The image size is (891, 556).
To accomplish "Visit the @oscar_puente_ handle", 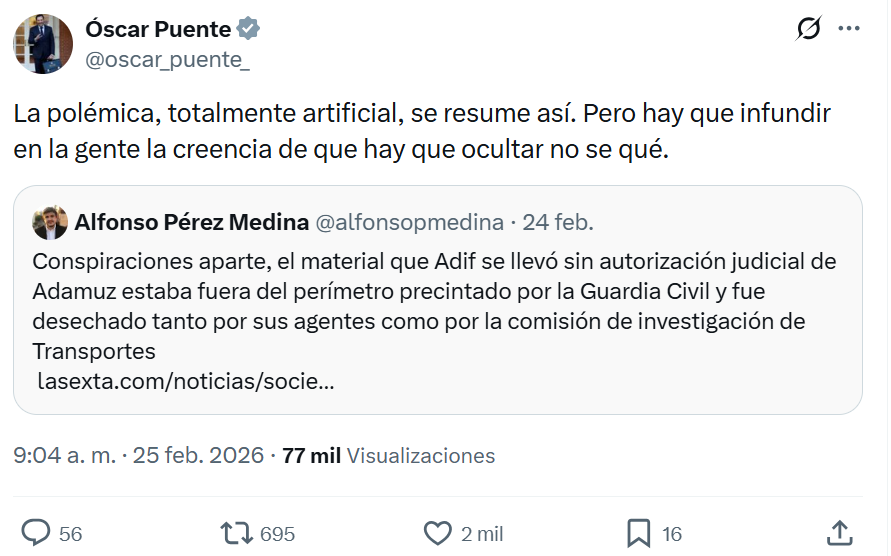I will click(168, 60).
